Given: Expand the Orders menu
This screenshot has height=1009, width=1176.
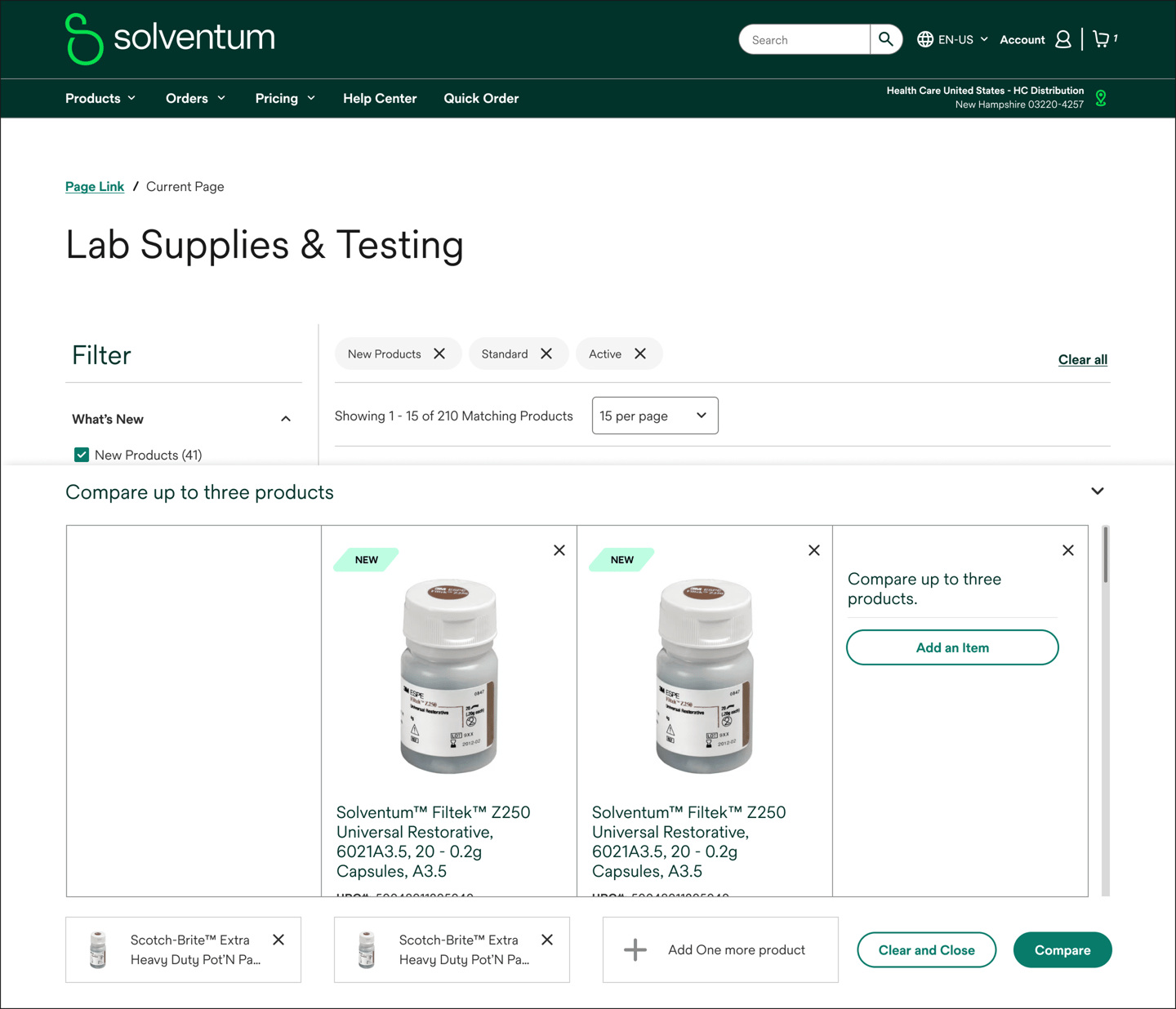Looking at the screenshot, I should pyautogui.click(x=195, y=98).
